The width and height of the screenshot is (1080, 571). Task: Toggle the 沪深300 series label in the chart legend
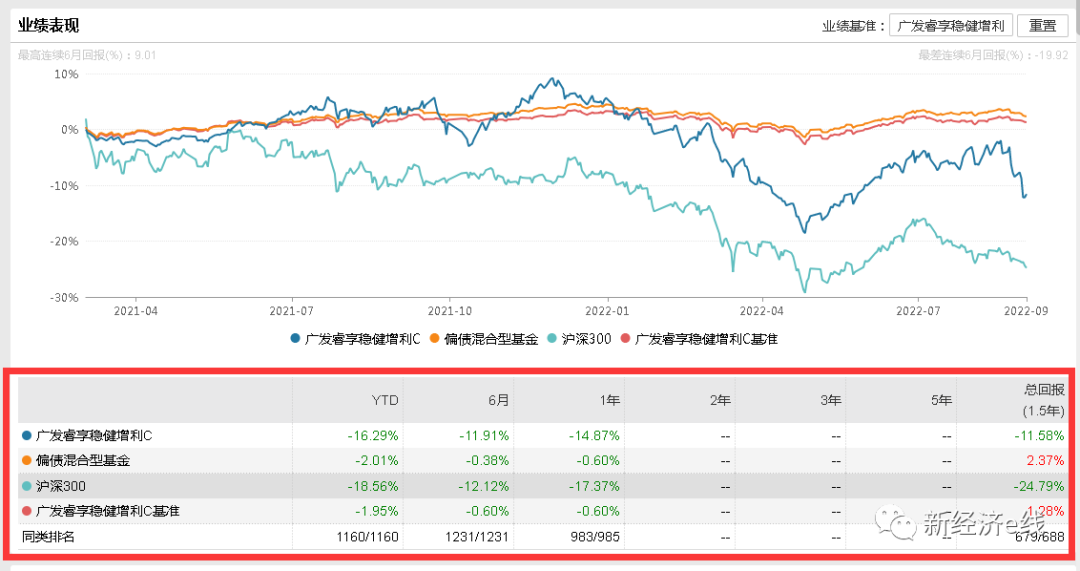[587, 339]
